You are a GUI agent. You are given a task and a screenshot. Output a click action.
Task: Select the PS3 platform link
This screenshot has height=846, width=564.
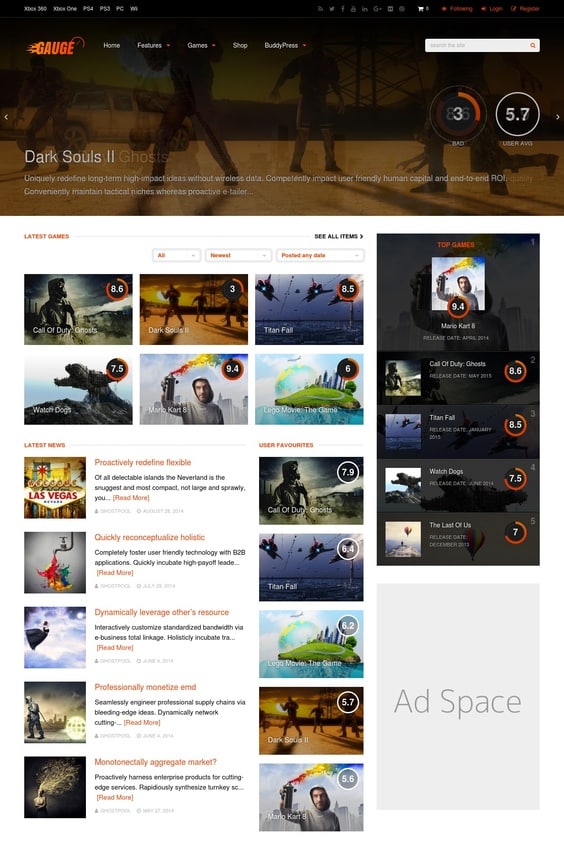pyautogui.click(x=105, y=9)
